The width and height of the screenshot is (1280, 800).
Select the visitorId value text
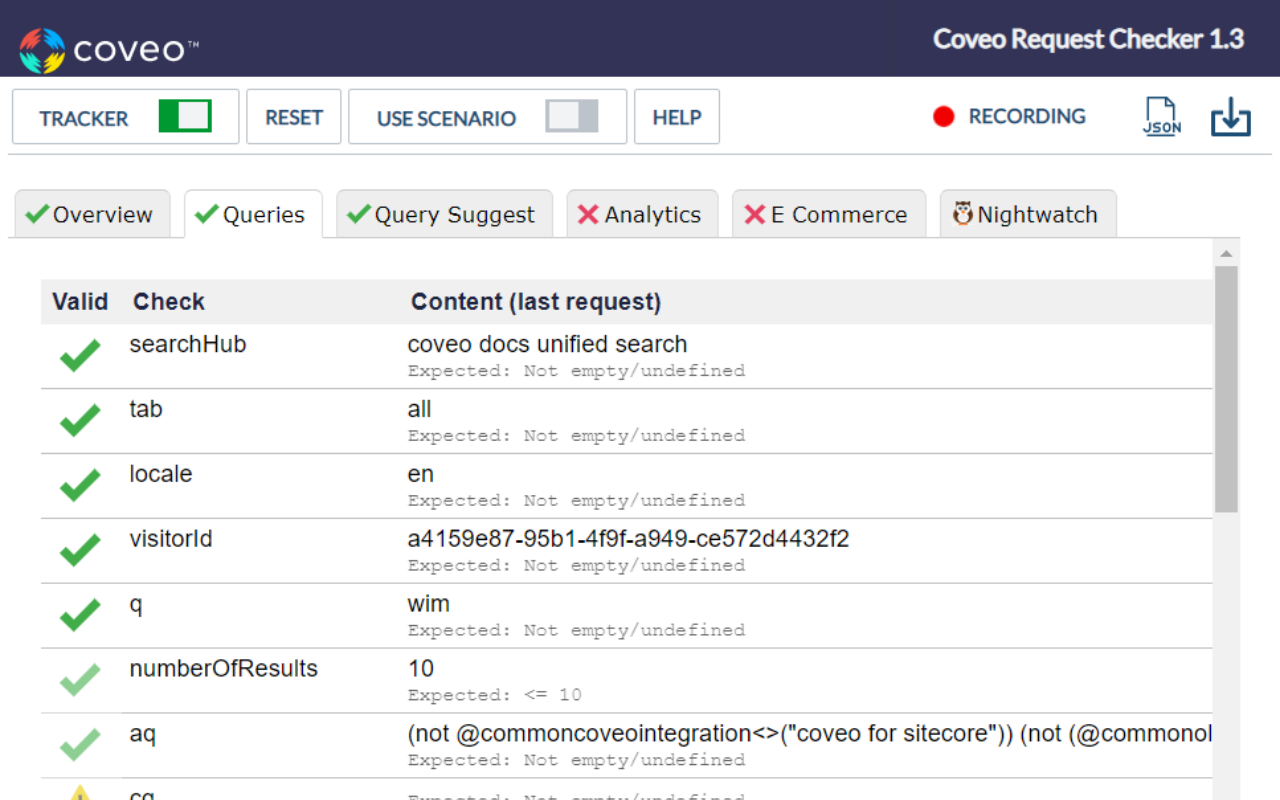(x=628, y=538)
